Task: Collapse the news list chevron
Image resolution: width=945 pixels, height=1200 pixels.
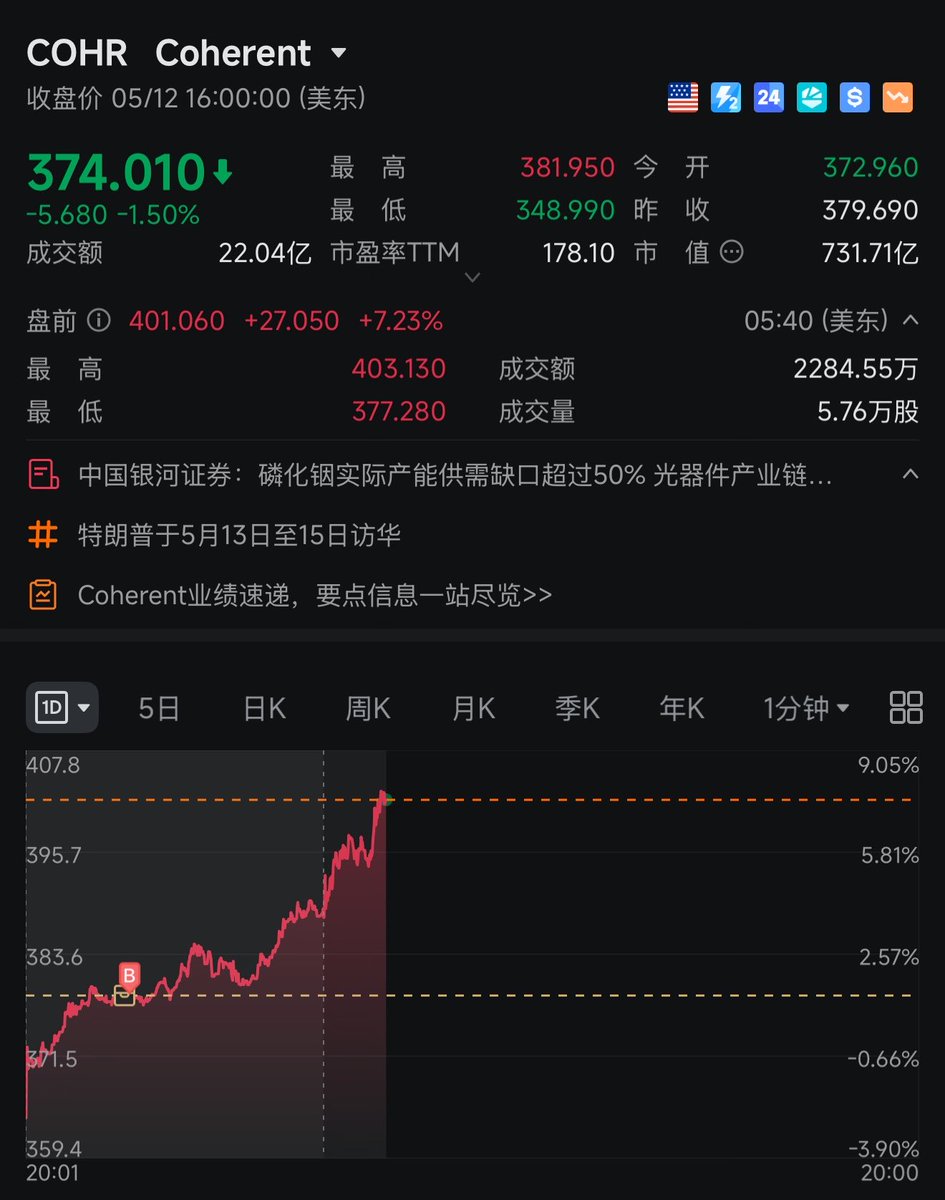Action: pos(910,474)
